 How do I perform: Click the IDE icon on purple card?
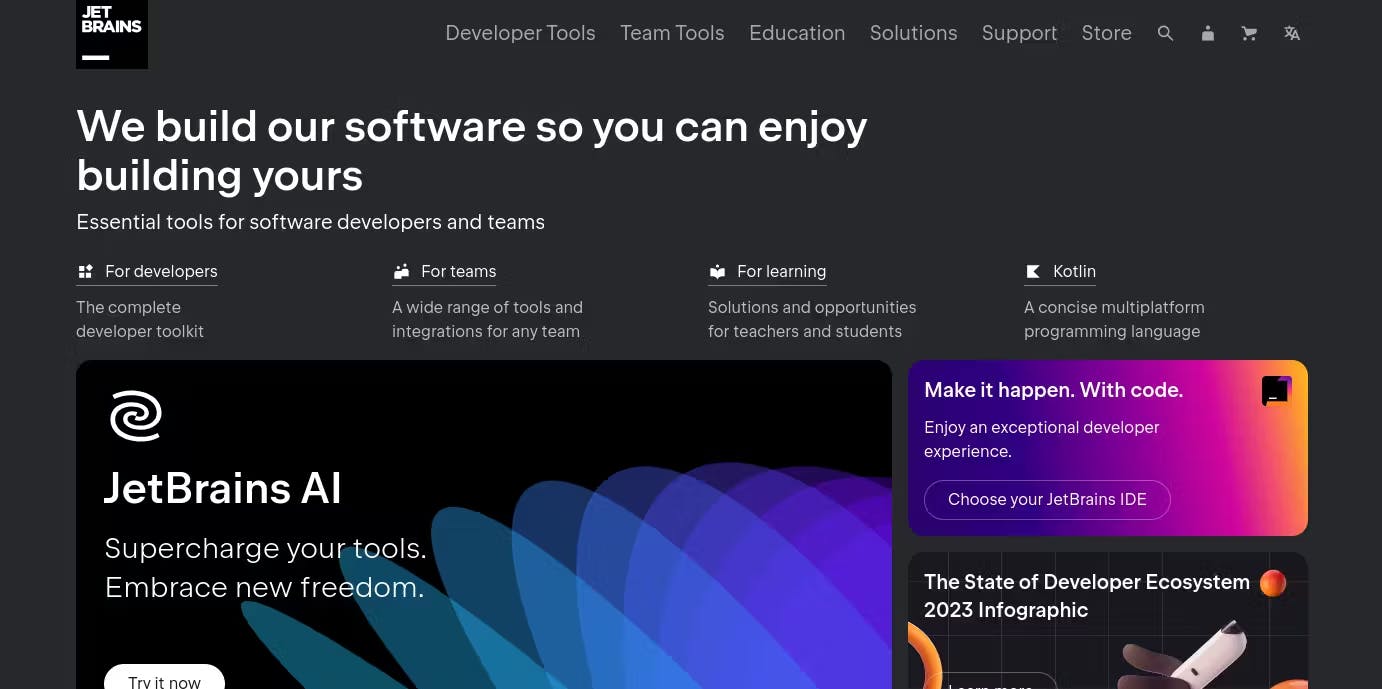pos(1276,391)
